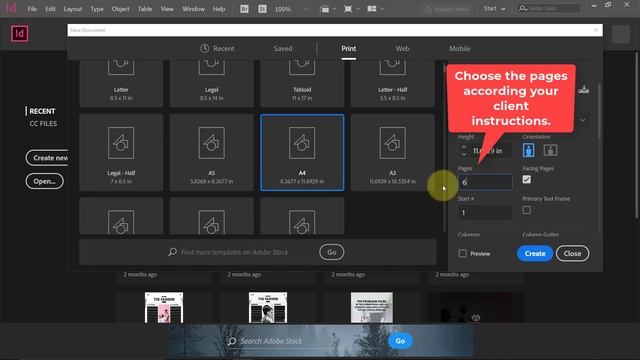This screenshot has height=360, width=640.
Task: Open the pink fashion magazine thumbnail
Action: point(164,307)
